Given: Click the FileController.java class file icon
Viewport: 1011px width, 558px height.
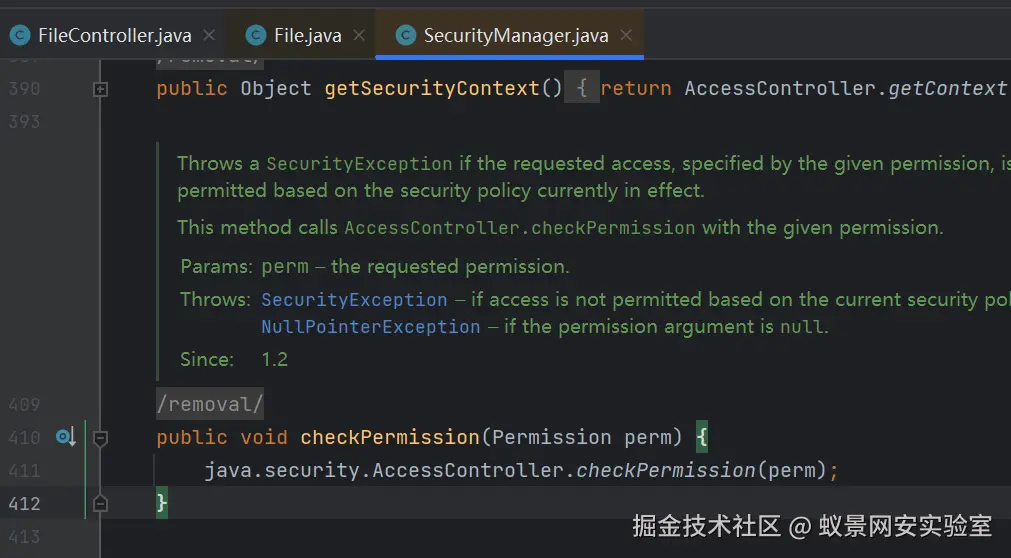Looking at the screenshot, I should (x=20, y=36).
